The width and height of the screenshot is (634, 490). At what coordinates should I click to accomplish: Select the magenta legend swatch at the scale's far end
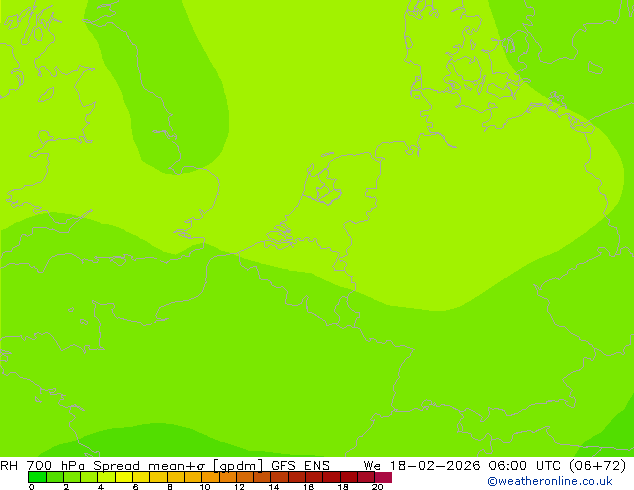coord(383,477)
